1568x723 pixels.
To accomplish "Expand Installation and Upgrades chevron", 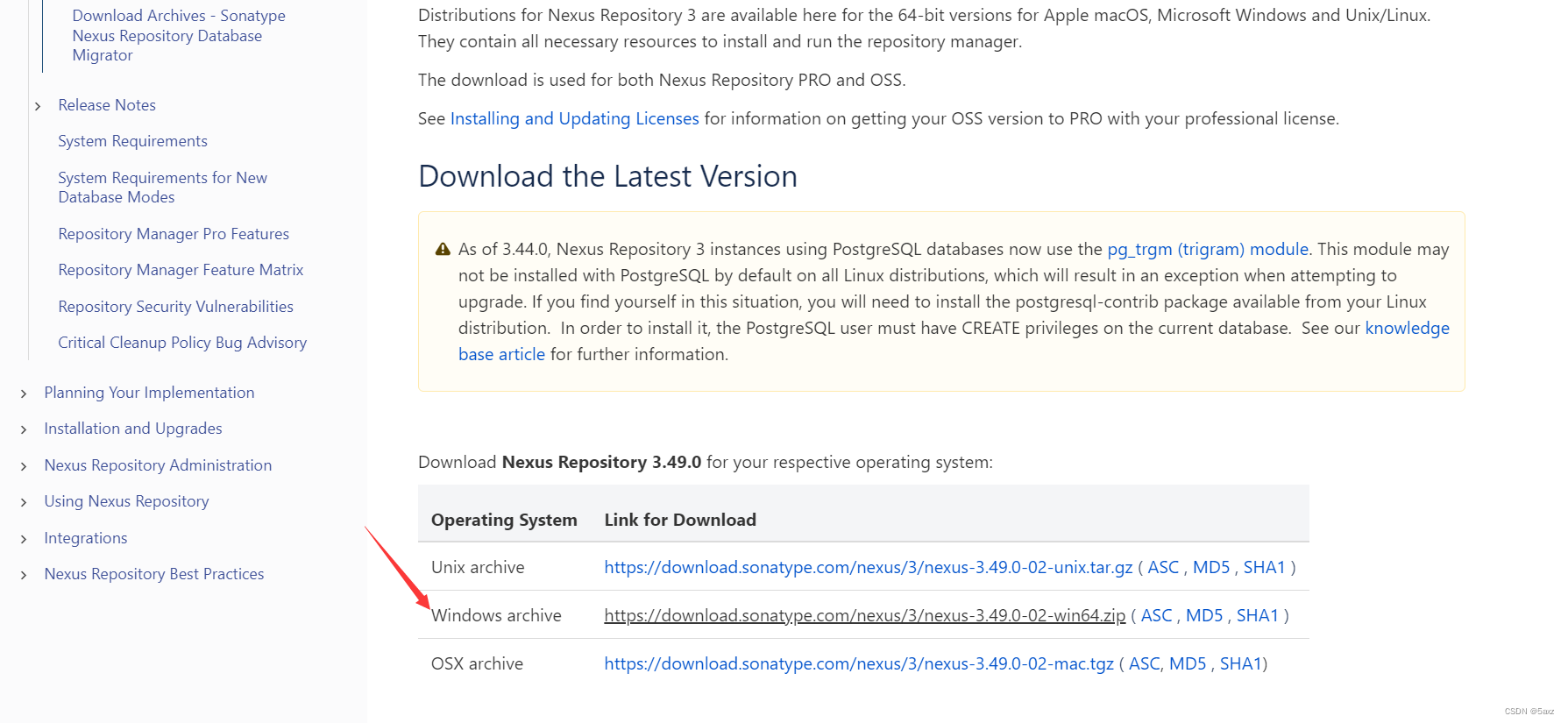I will [24, 429].
